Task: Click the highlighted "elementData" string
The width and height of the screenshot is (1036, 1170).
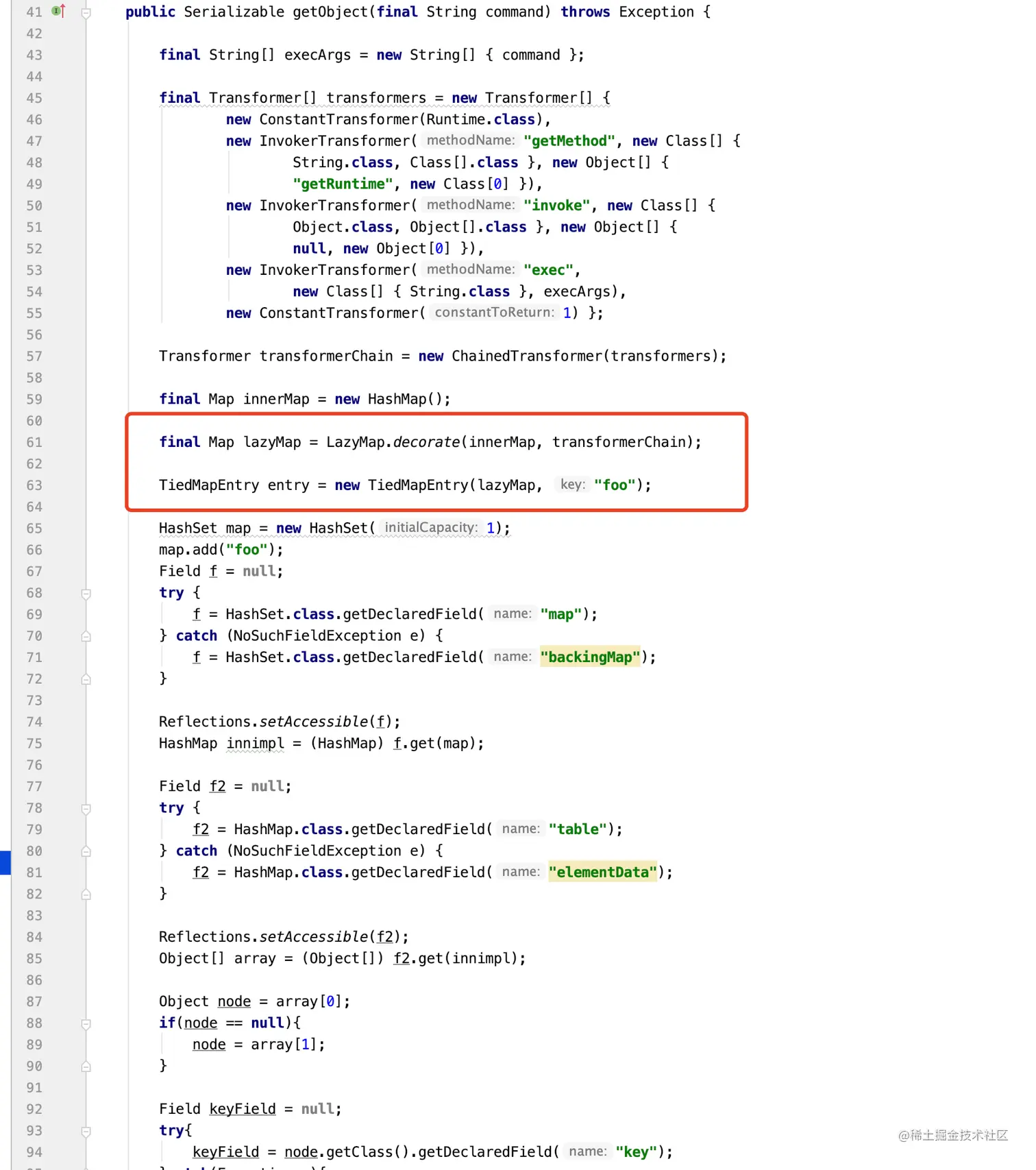Action: click(x=602, y=873)
